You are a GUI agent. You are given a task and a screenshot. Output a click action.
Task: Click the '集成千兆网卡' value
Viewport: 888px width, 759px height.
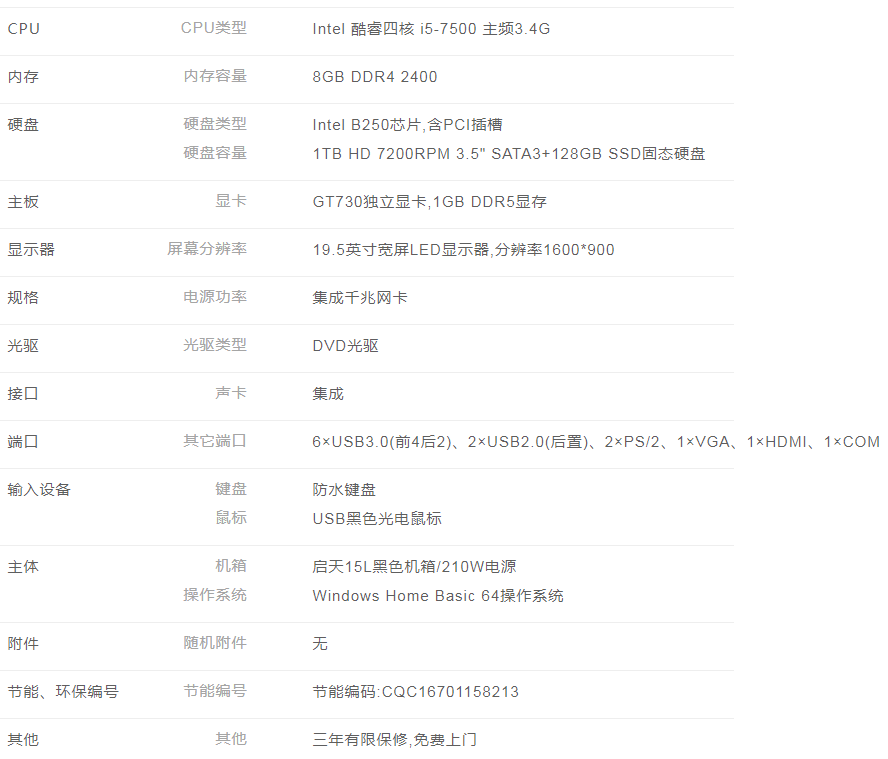[x=360, y=298]
